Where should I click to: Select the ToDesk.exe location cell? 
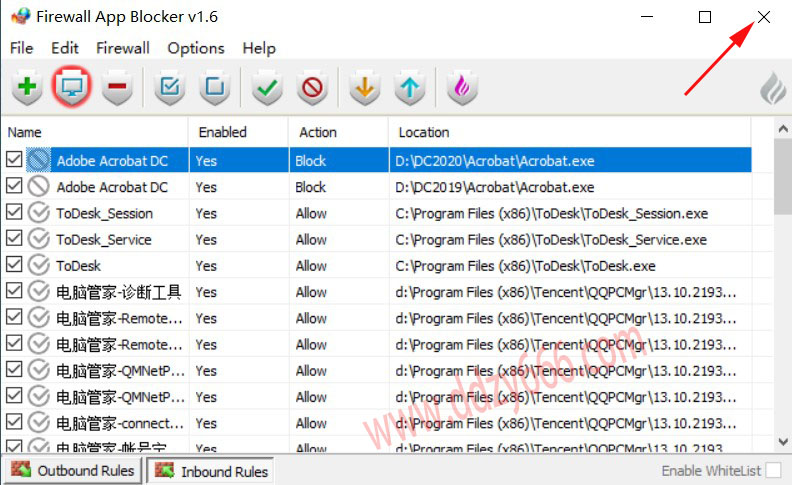coord(570,266)
